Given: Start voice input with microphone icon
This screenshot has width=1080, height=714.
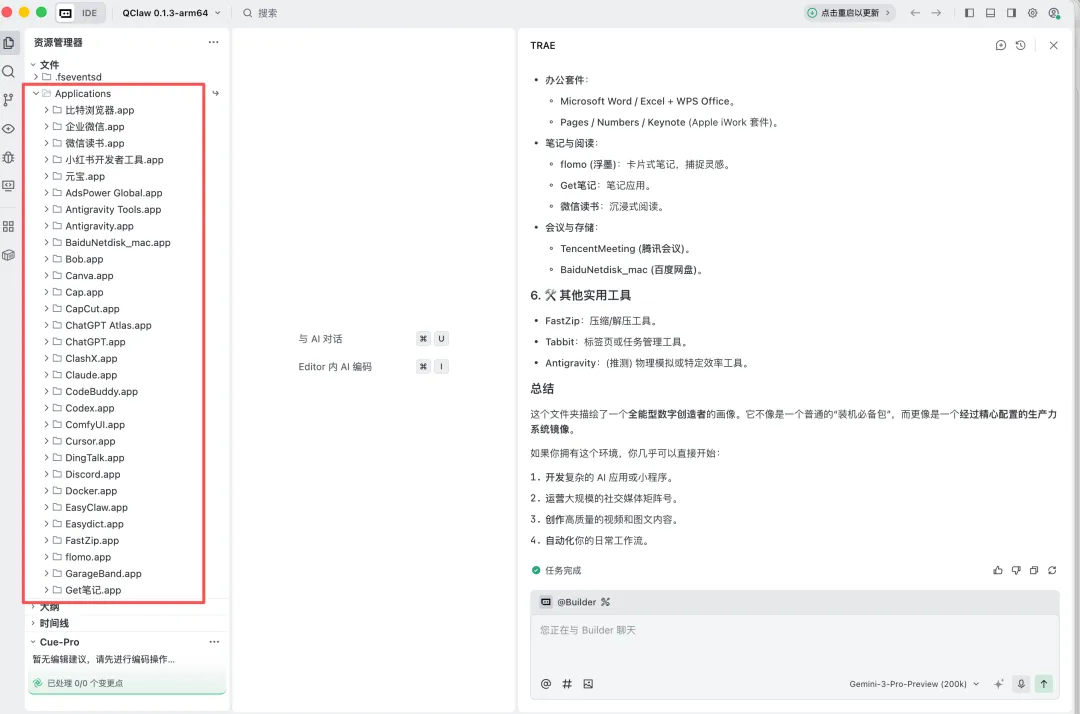Looking at the screenshot, I should (x=1021, y=684).
